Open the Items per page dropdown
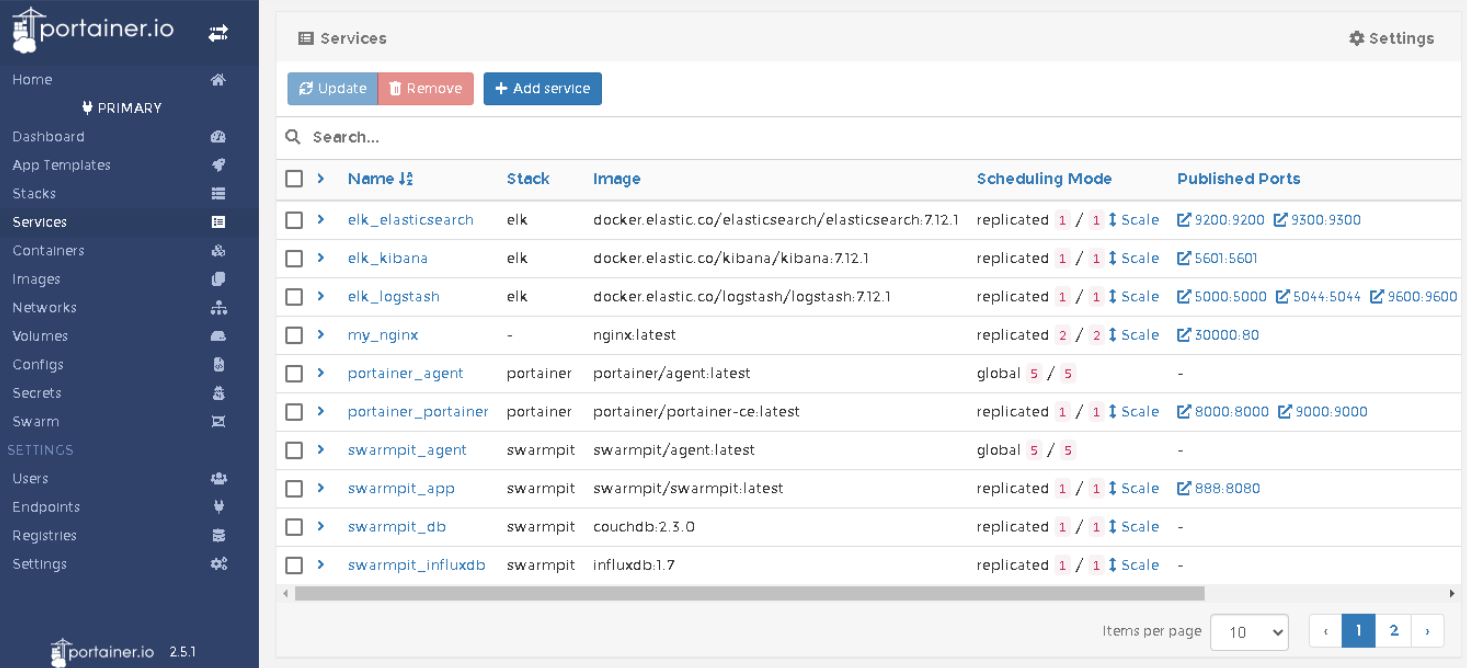 coord(1249,632)
